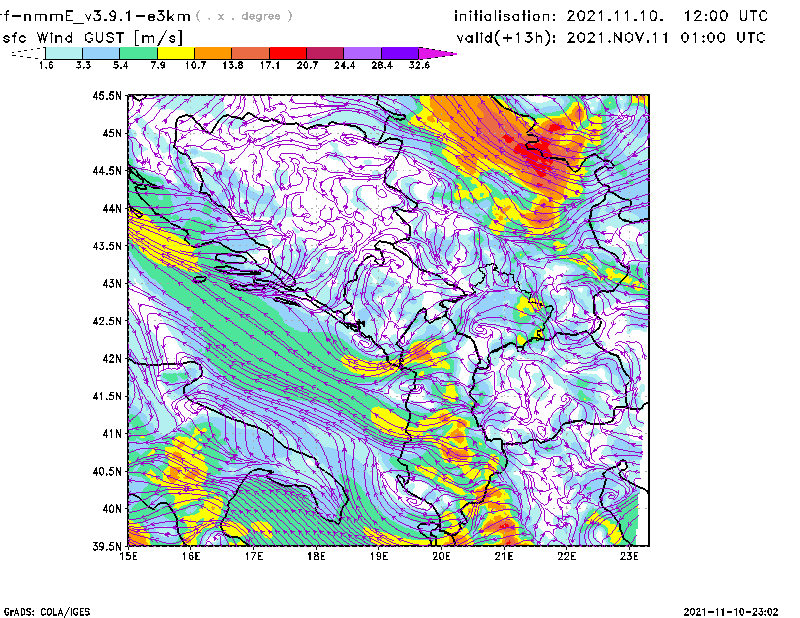The width and height of the screenshot is (800, 618).
Task: Click the 22E longitude label
Action: point(567,556)
